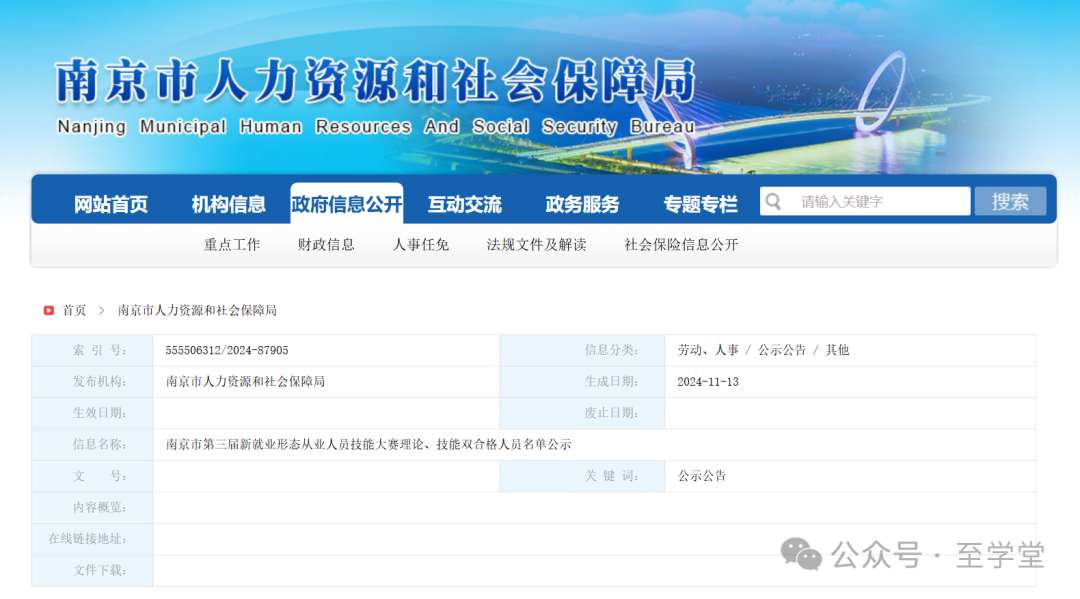Viewport: 1080px width, 599px height.
Task: Click the red home breadcrumb icon
Action: 48,311
